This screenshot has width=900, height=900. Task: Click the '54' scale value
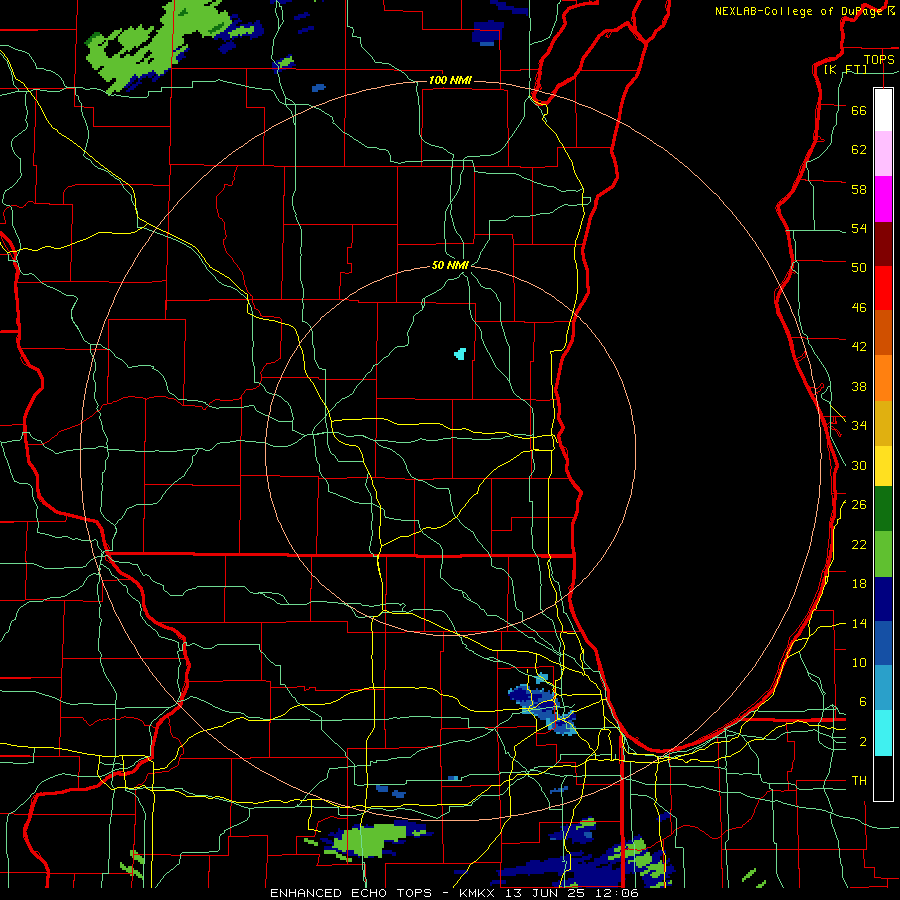859,228
